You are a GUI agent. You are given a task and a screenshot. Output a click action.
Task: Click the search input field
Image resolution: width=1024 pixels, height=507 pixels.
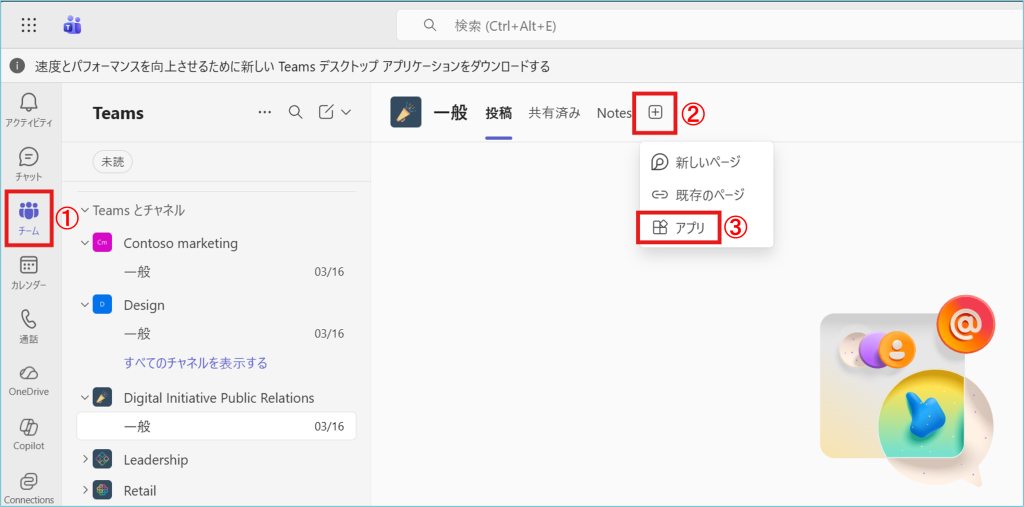[700, 25]
